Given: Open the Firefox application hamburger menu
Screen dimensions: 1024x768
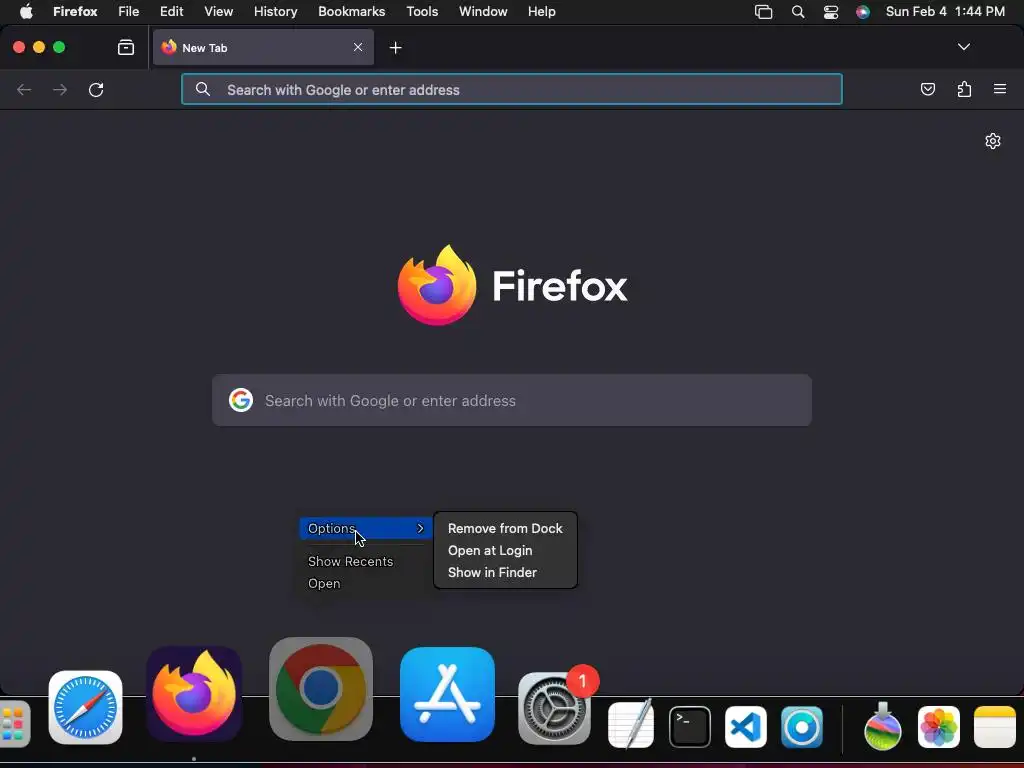Looking at the screenshot, I should pyautogui.click(x=1000, y=89).
